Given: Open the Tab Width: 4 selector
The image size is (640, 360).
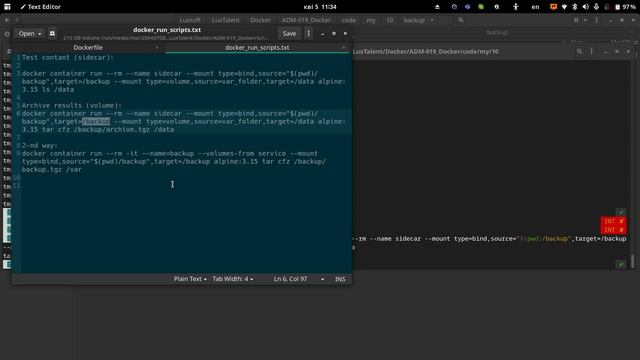Looking at the screenshot, I should point(233,279).
